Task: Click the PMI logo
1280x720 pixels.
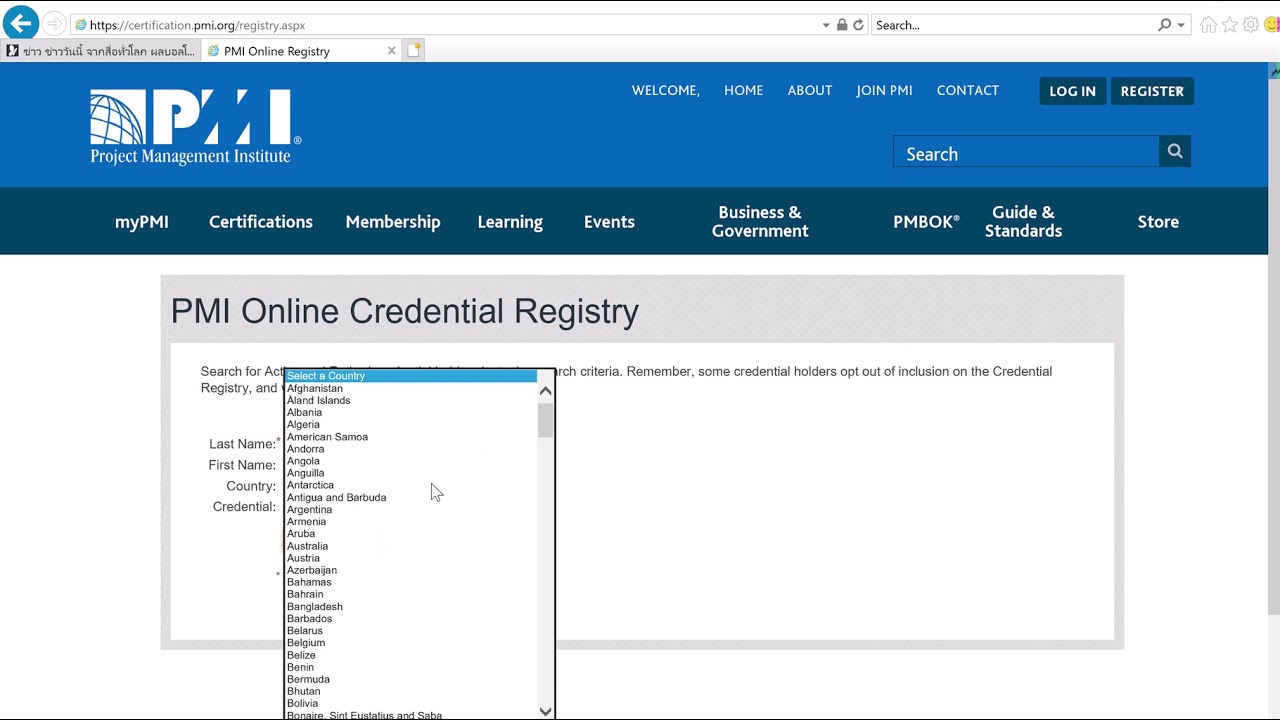Action: tap(195, 127)
